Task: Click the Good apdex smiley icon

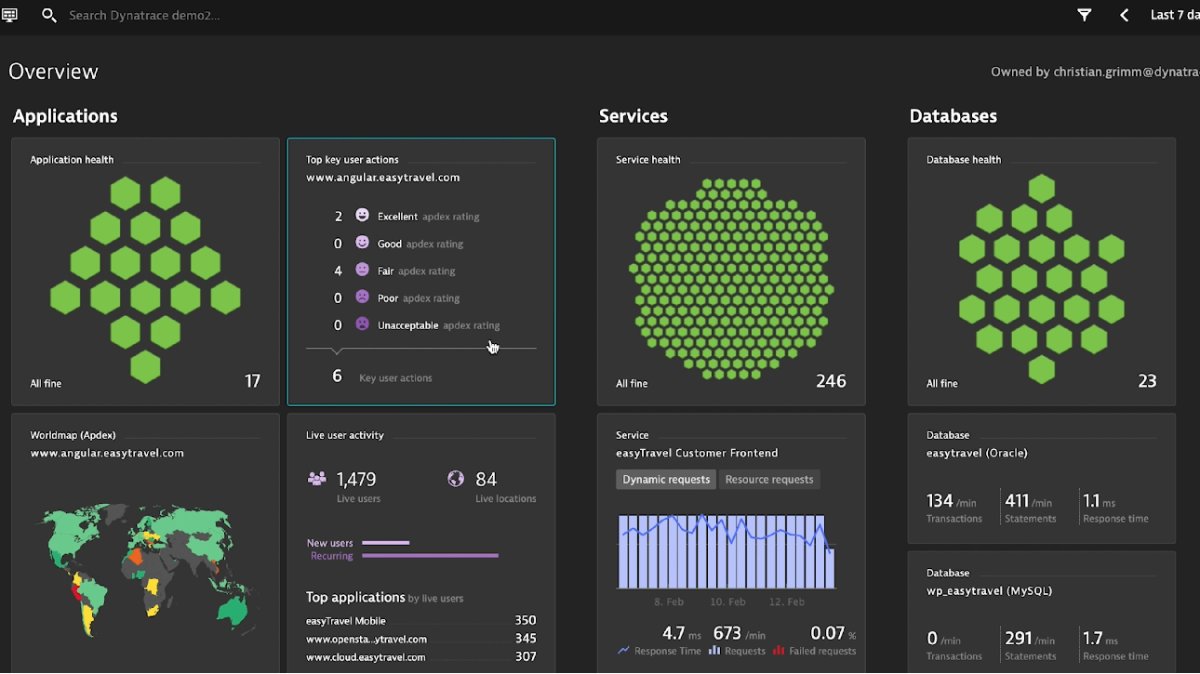Action: (x=362, y=242)
